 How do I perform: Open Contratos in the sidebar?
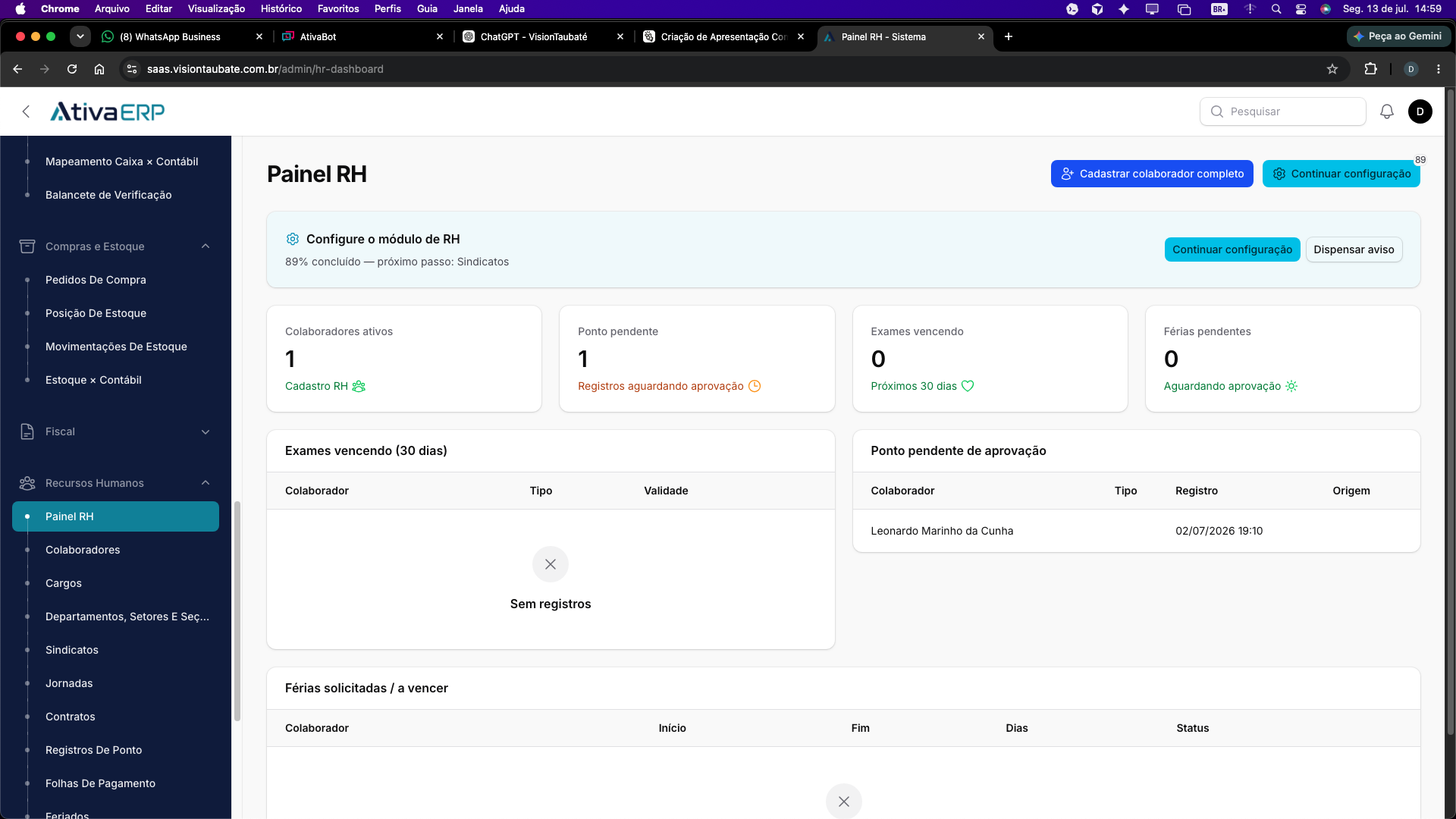point(115,717)
